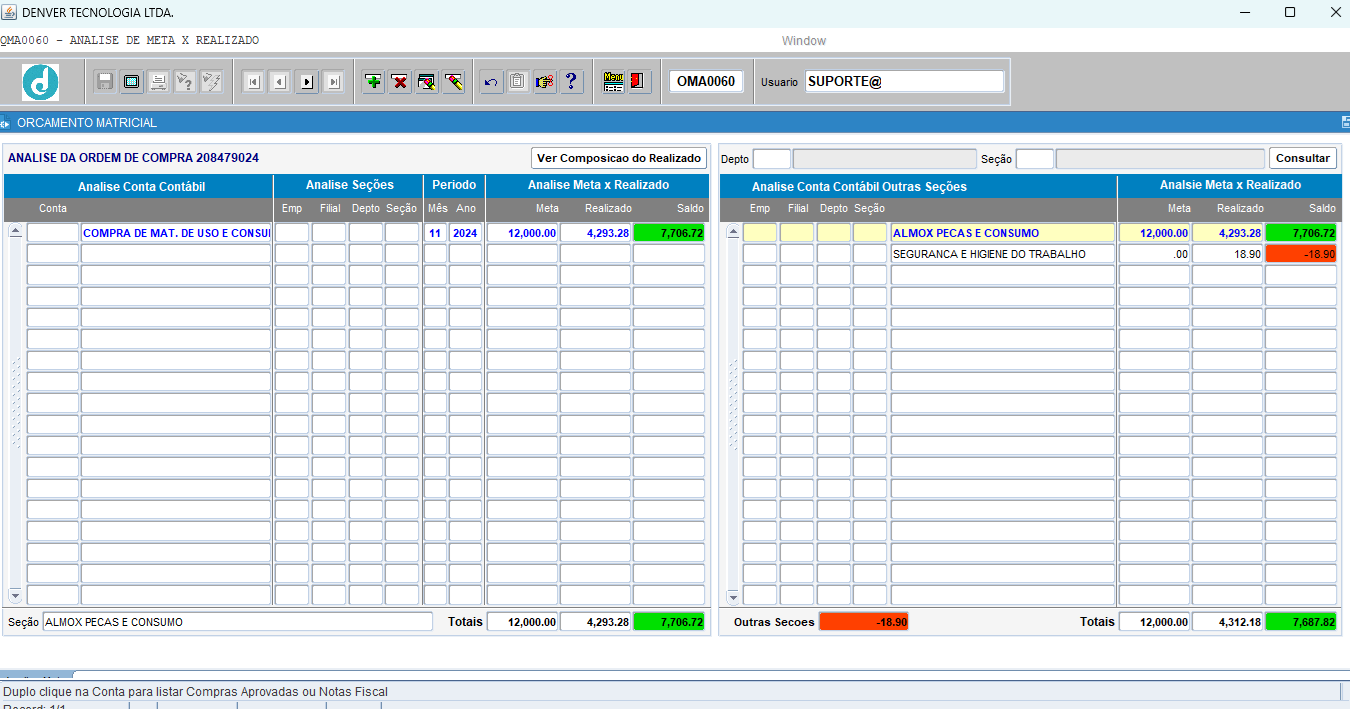Go to the previous record icon

280,82
